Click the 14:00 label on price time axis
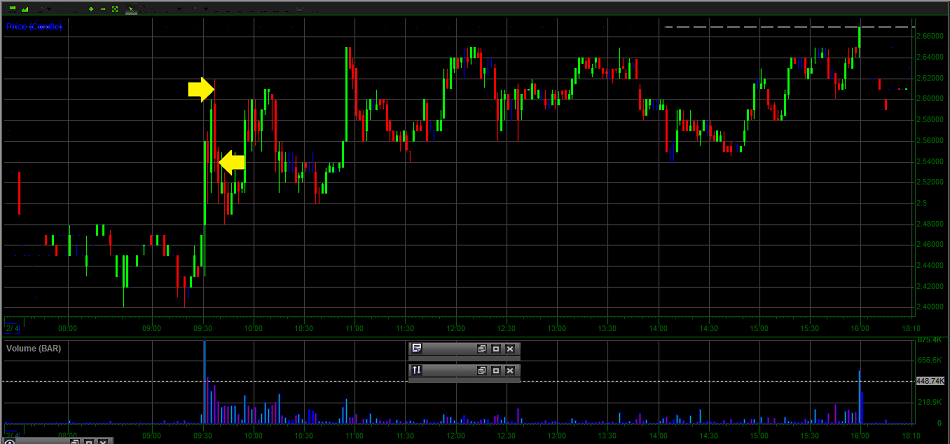Viewport: 950px width, 444px height. [658, 328]
